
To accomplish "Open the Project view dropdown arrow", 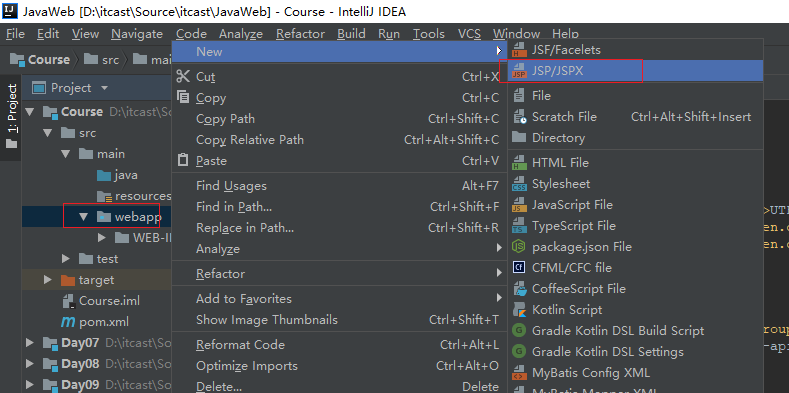I will point(105,88).
